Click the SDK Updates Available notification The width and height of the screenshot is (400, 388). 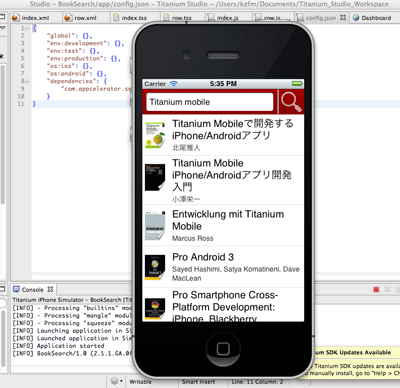pyautogui.click(x=353, y=352)
